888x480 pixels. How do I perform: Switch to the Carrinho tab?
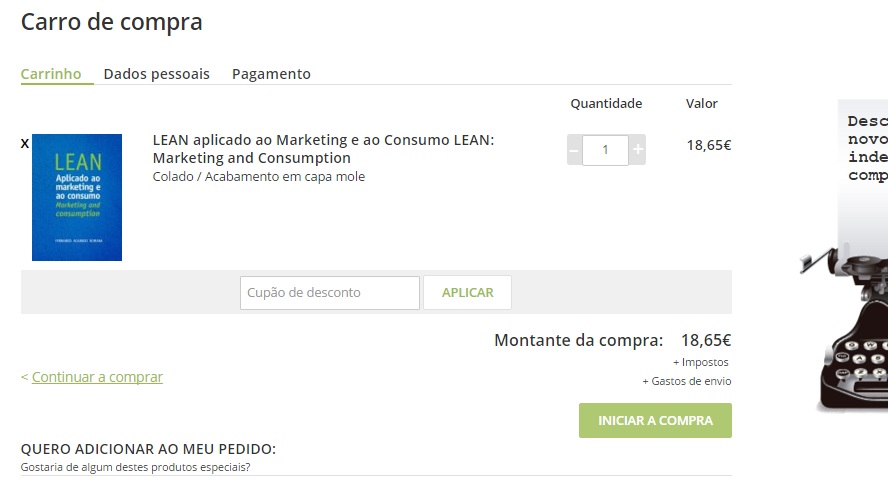pyautogui.click(x=51, y=74)
